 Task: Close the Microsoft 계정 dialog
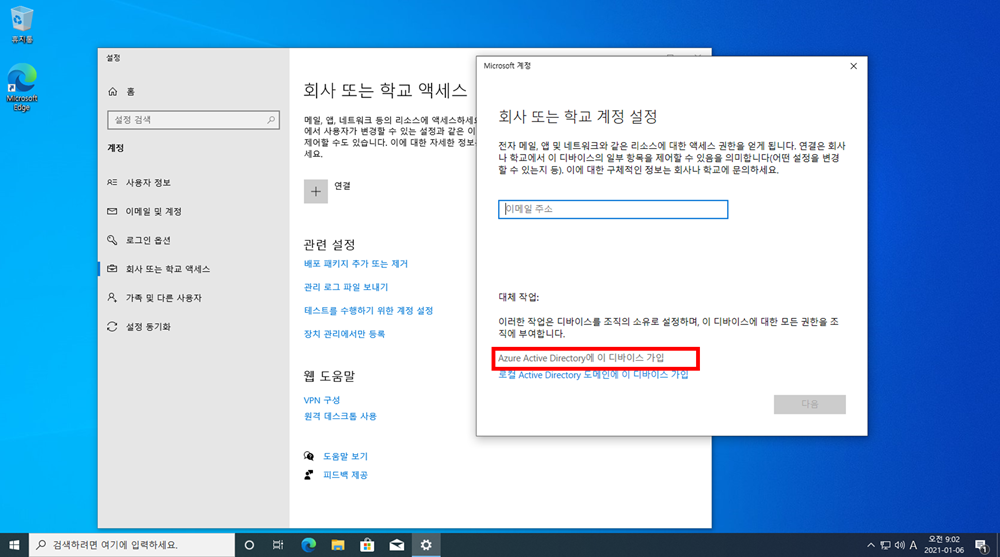coord(853,66)
